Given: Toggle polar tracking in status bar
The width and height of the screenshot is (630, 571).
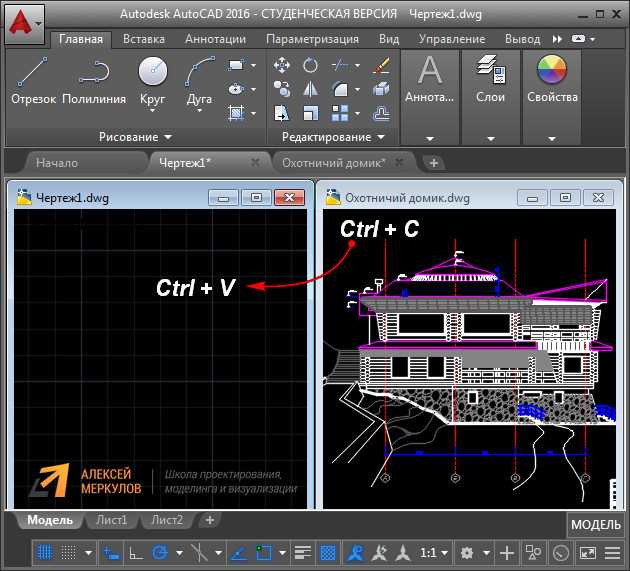Looking at the screenshot, I should point(160,552).
